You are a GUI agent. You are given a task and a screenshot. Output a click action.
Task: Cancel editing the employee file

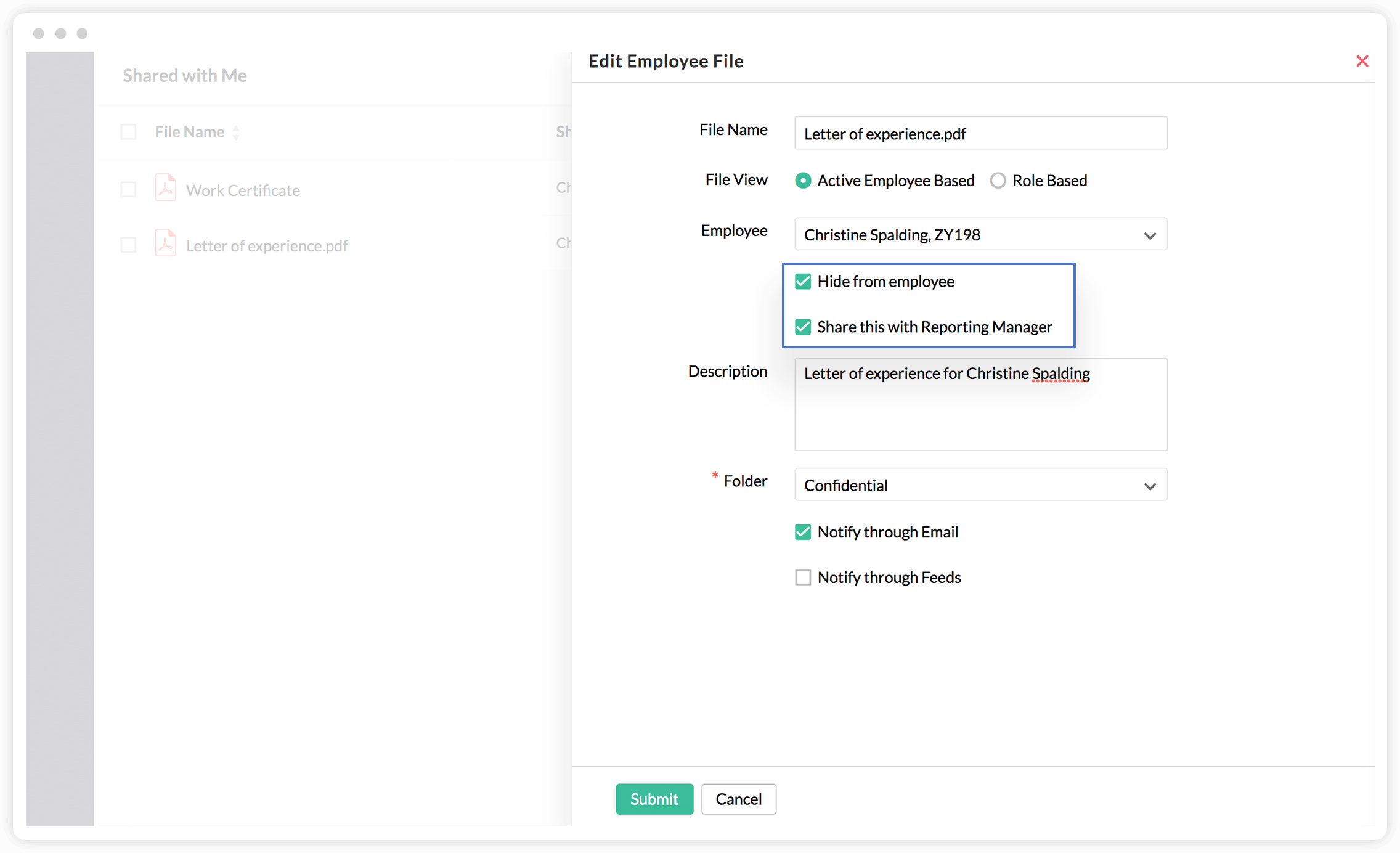click(x=738, y=799)
